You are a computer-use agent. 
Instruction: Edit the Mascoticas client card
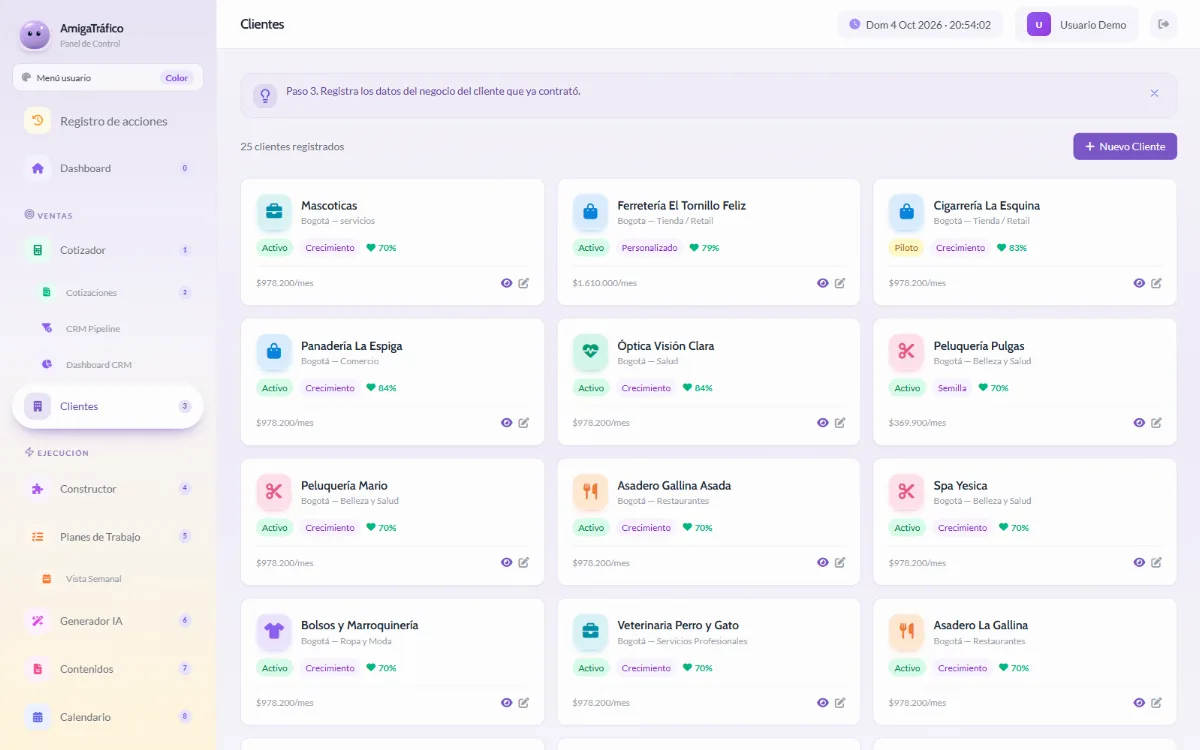tap(524, 283)
